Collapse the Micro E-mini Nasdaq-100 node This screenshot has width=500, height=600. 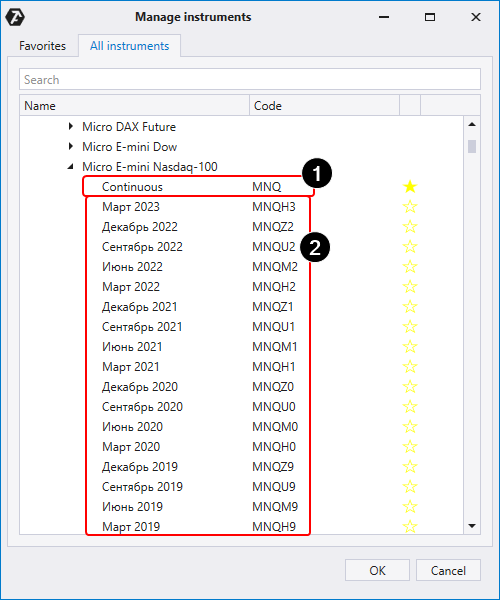(x=70, y=166)
